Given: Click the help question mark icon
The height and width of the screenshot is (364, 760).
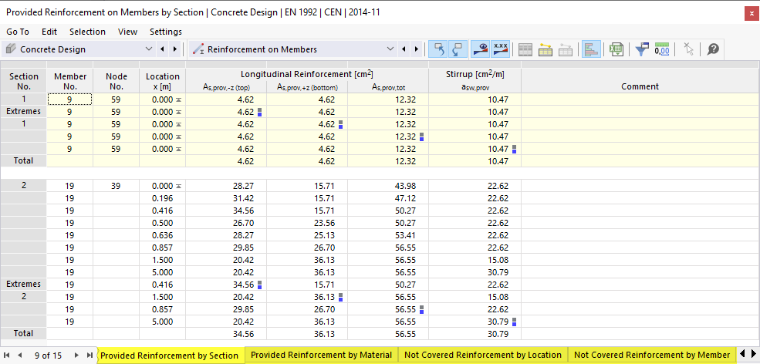Looking at the screenshot, I should coord(713,49).
